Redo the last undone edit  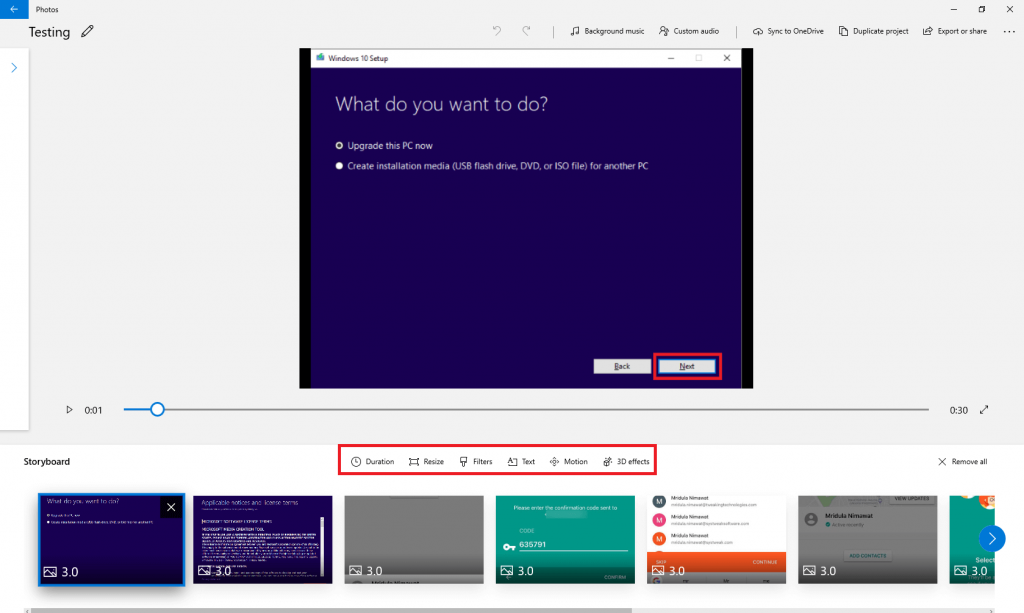pyautogui.click(x=526, y=31)
